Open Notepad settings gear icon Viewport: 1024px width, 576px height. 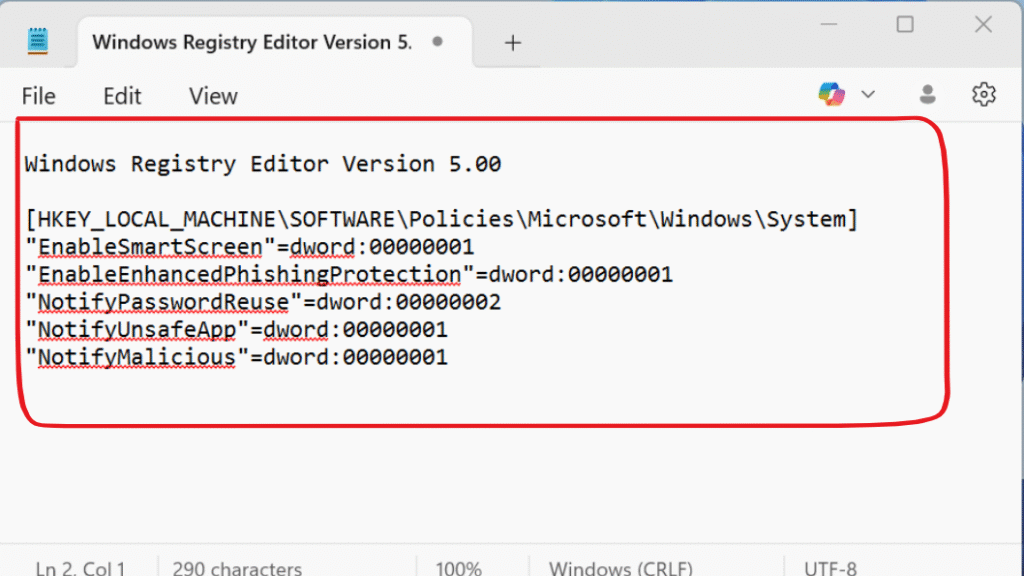984,95
